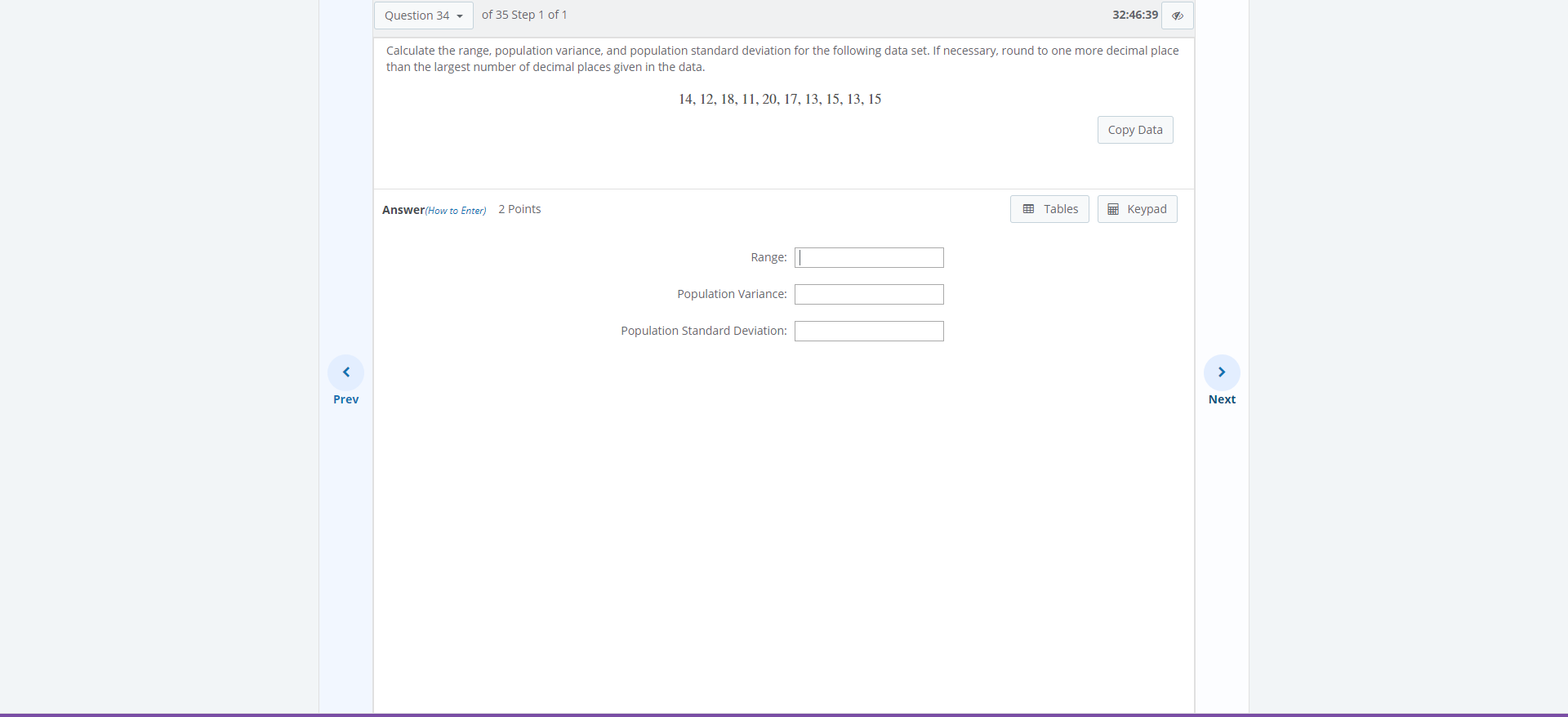Image resolution: width=1568 pixels, height=717 pixels.
Task: Click the "Population Variance:" label
Action: tap(732, 294)
